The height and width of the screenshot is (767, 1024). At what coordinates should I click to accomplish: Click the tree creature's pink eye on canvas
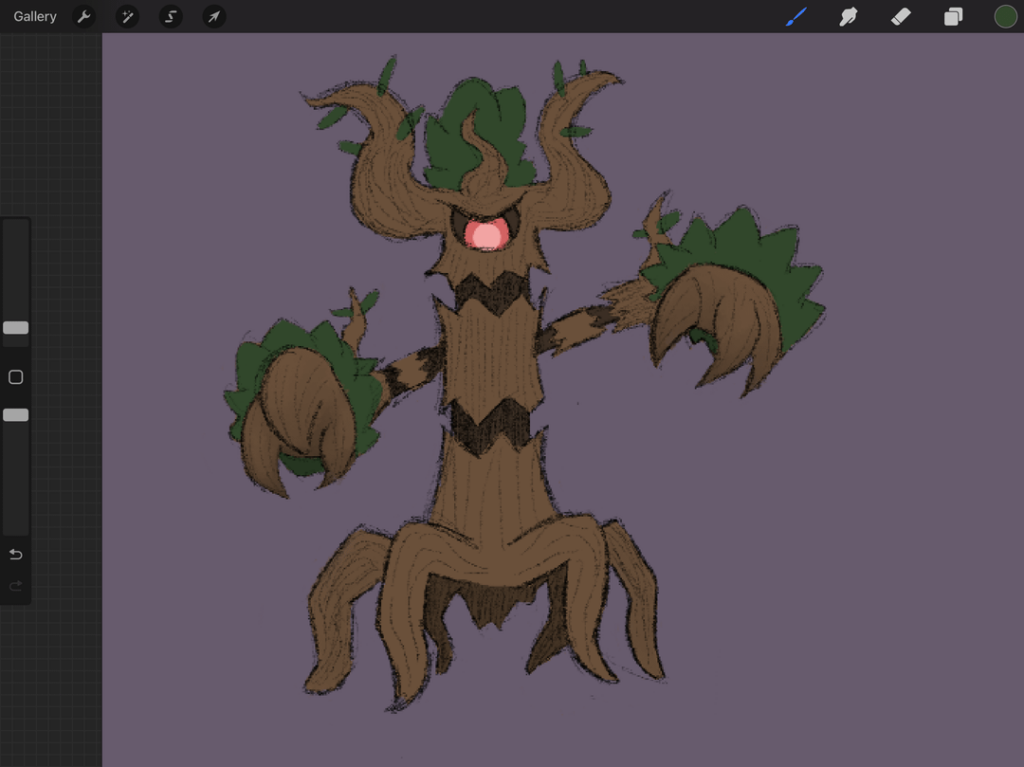coord(487,235)
